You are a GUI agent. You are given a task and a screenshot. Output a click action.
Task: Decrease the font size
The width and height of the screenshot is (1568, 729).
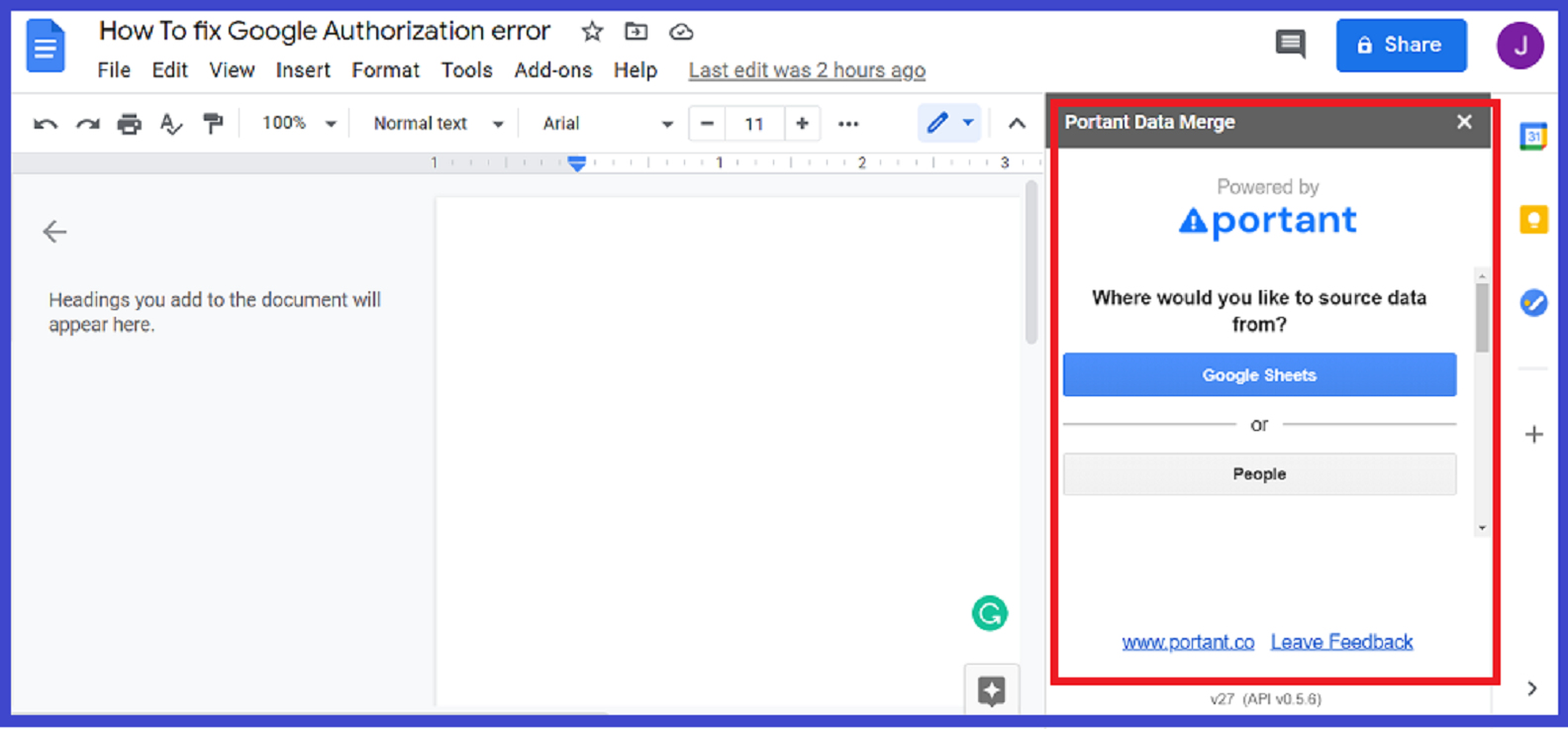point(707,124)
